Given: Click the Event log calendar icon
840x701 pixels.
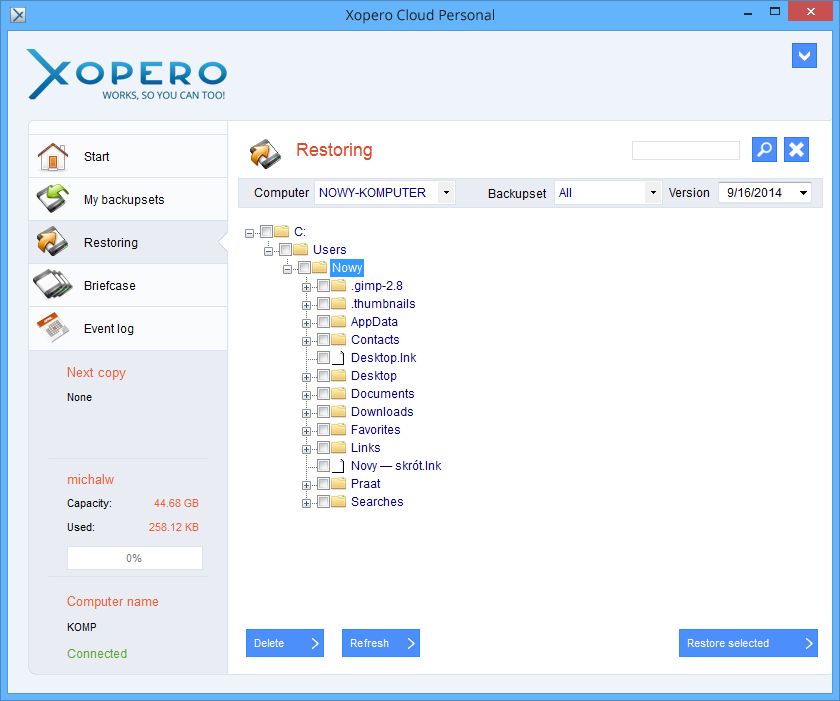Looking at the screenshot, I should click(52, 327).
